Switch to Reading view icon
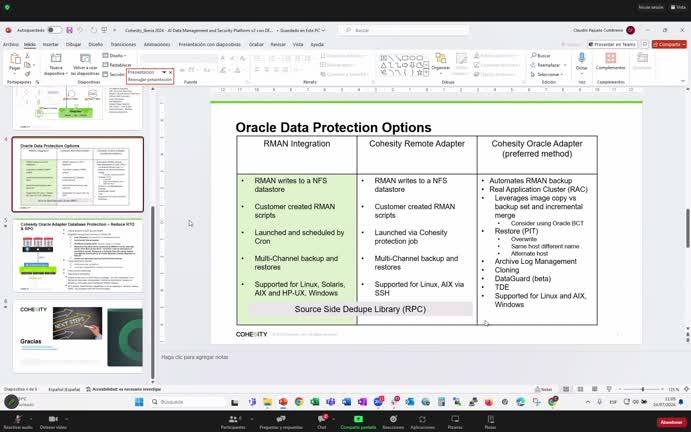Image resolution: width=691 pixels, height=432 pixels. 594,389
